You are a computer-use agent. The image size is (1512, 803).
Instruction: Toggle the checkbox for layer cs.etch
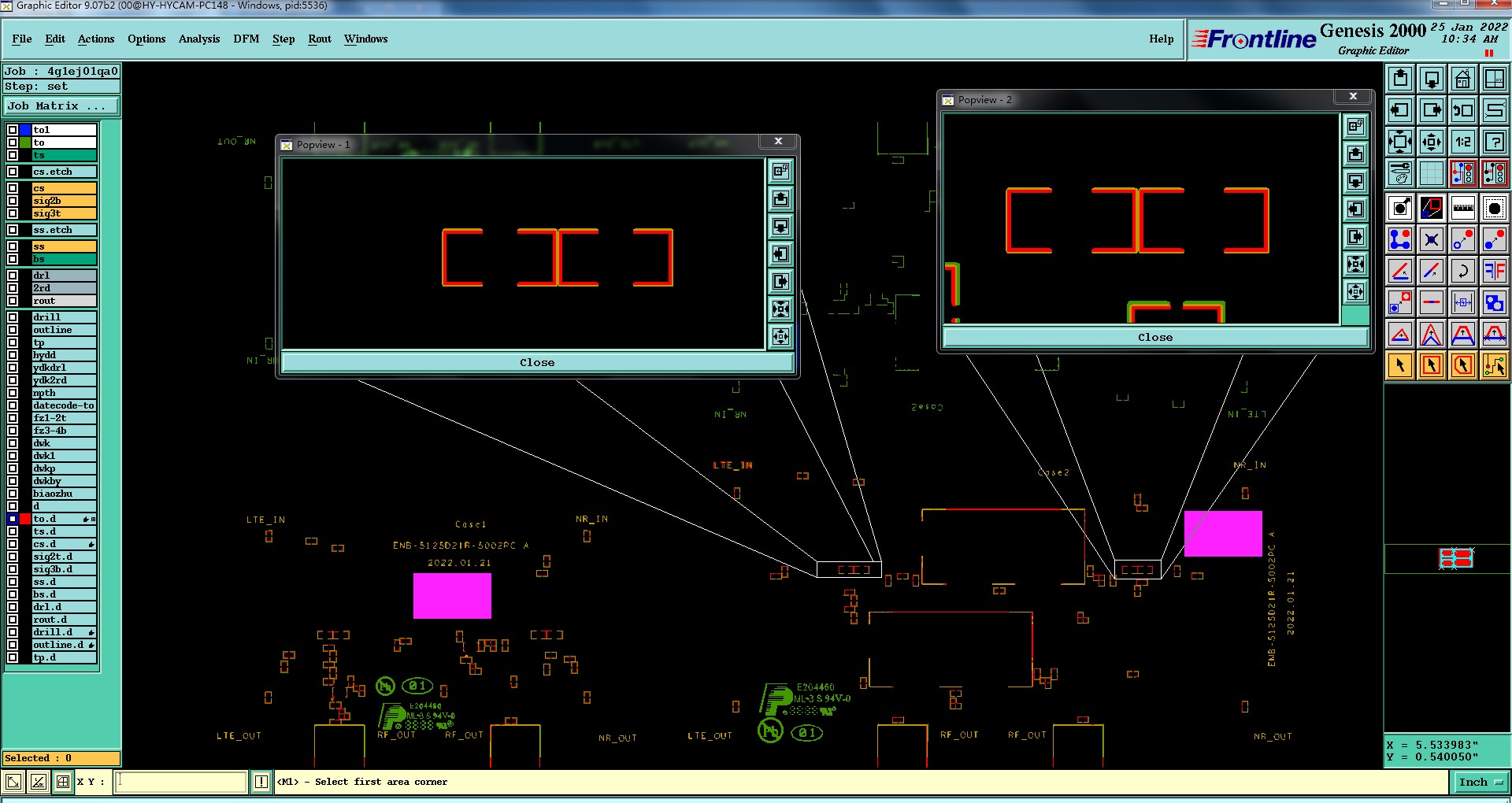pyautogui.click(x=13, y=172)
